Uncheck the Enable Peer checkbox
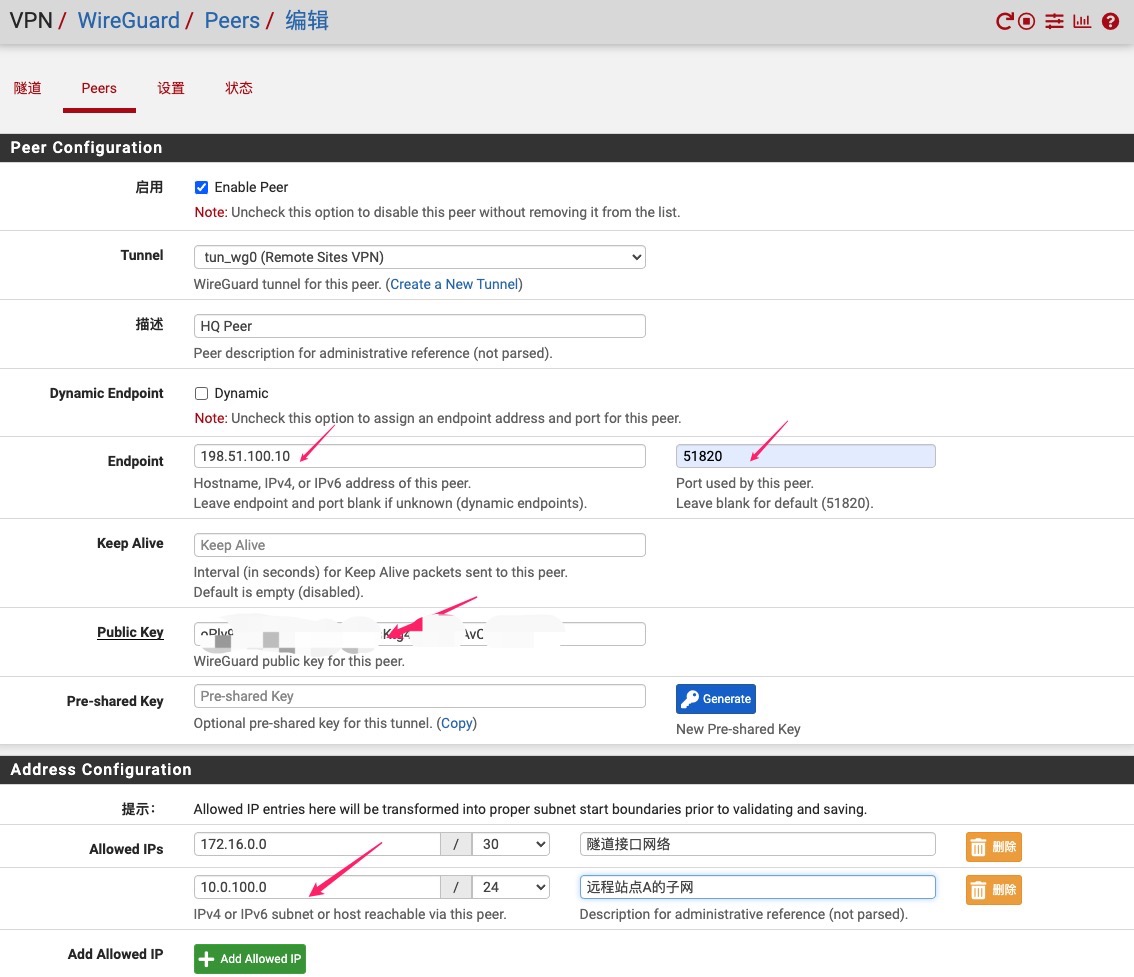 (x=201, y=187)
